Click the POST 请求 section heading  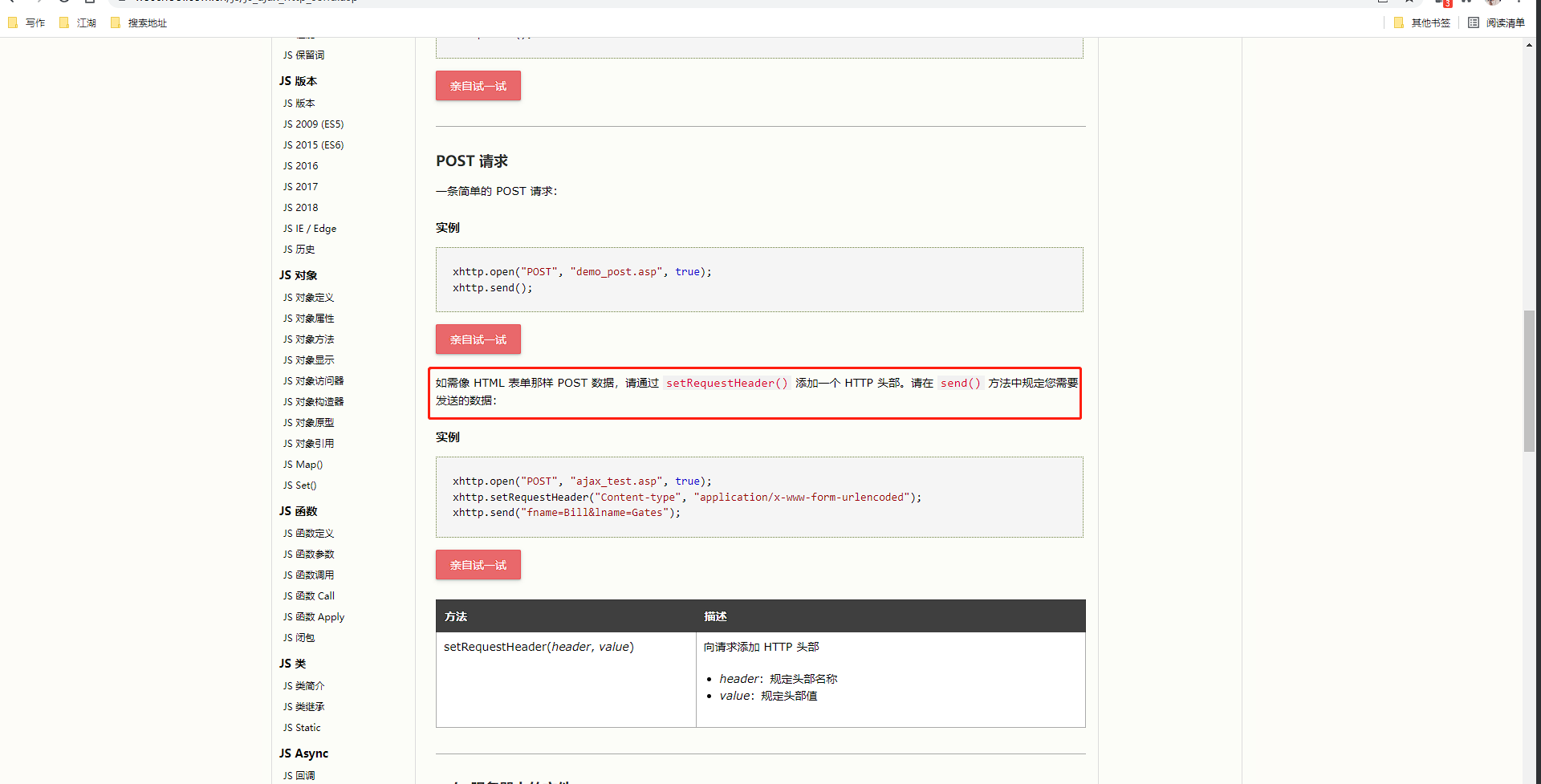pos(472,161)
